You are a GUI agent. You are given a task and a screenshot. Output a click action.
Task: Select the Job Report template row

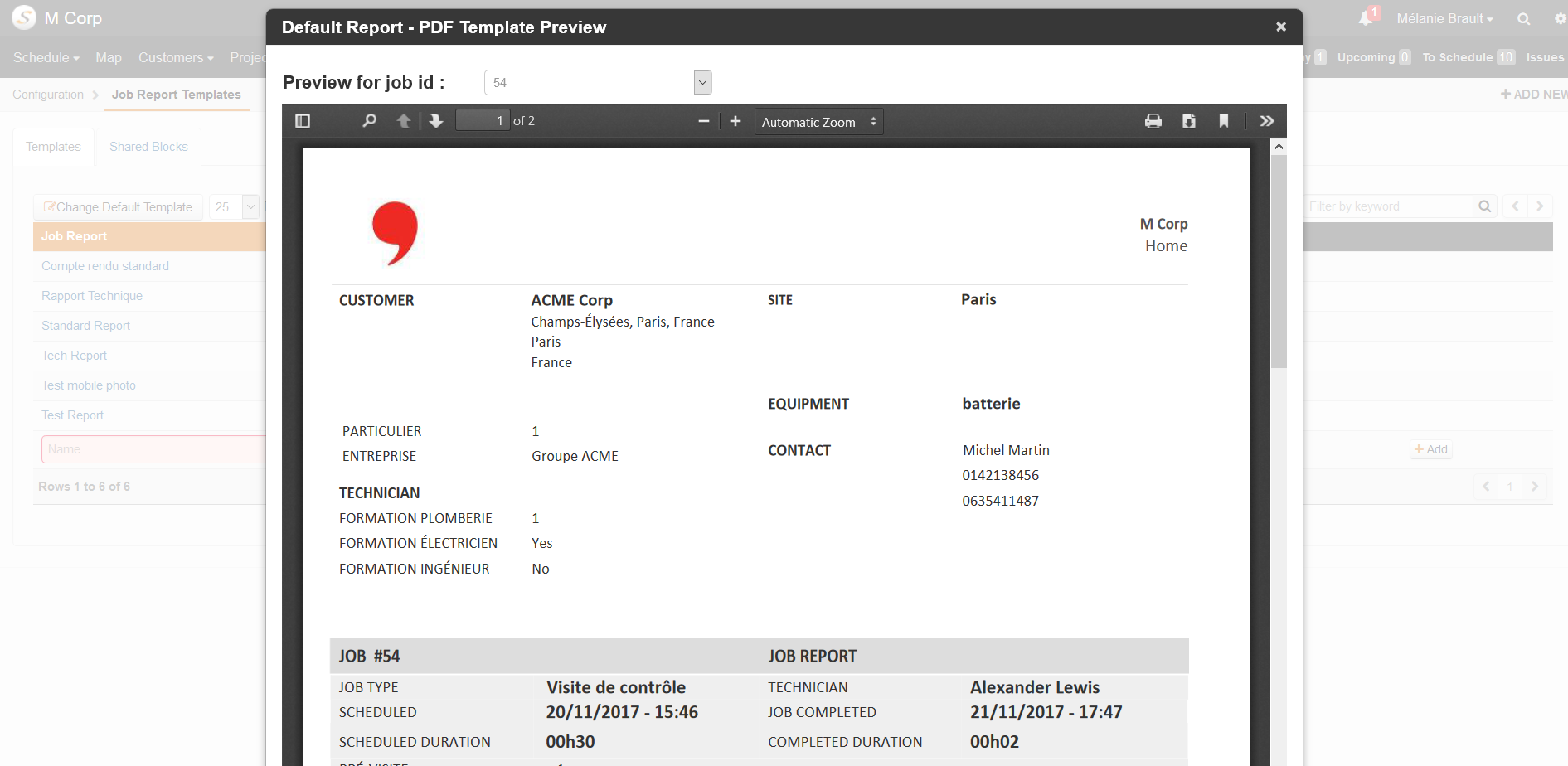point(149,236)
